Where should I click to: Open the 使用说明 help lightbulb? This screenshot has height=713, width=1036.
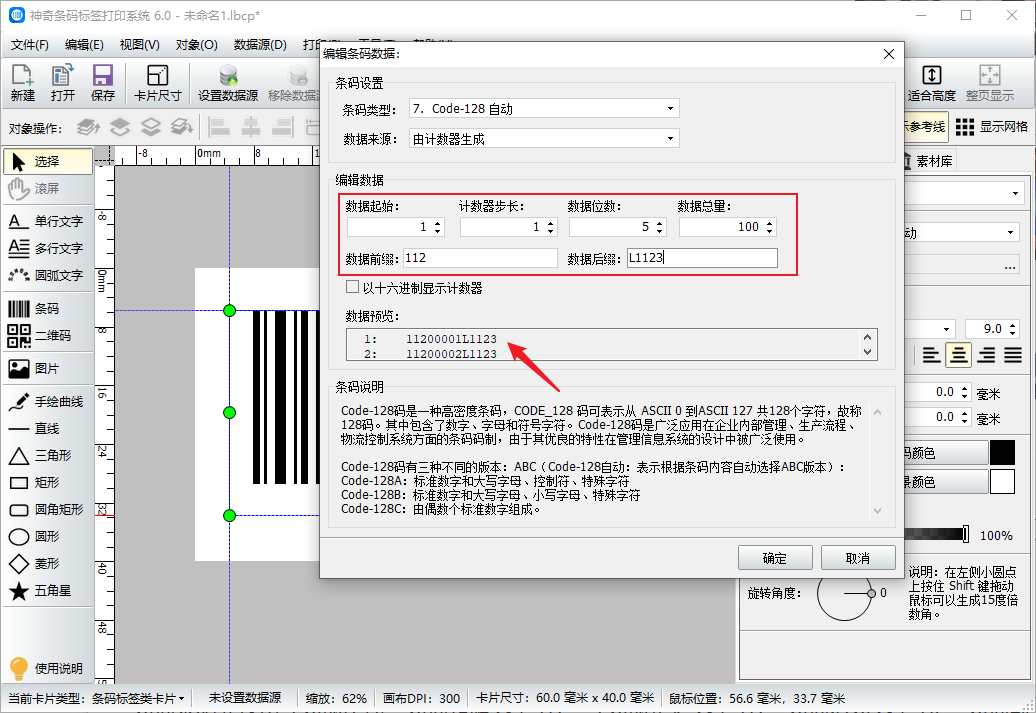pyautogui.click(x=46, y=668)
